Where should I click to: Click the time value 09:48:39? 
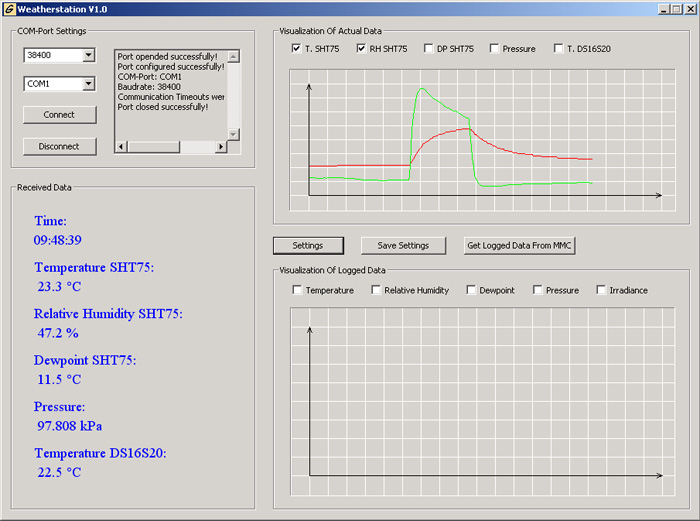point(58,240)
